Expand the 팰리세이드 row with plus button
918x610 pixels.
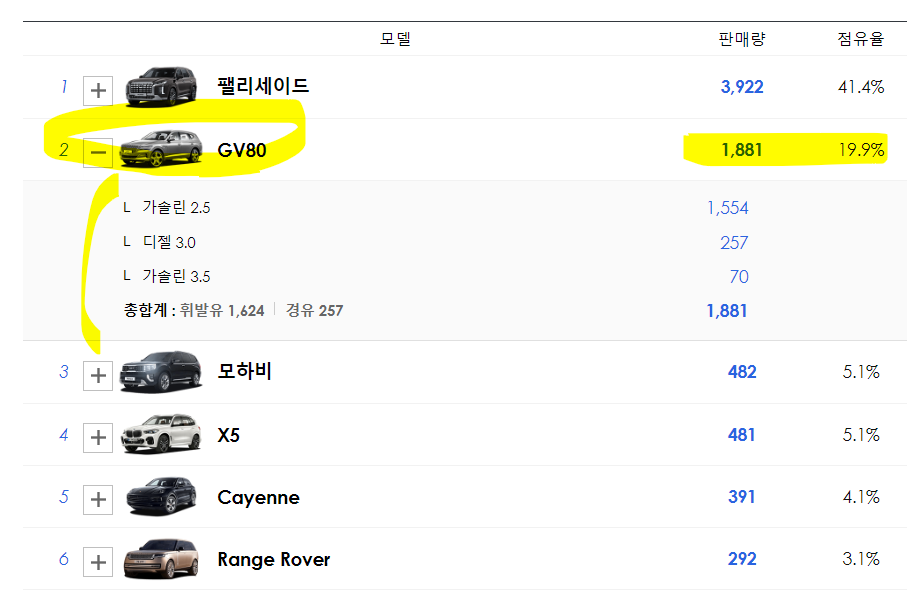[98, 91]
